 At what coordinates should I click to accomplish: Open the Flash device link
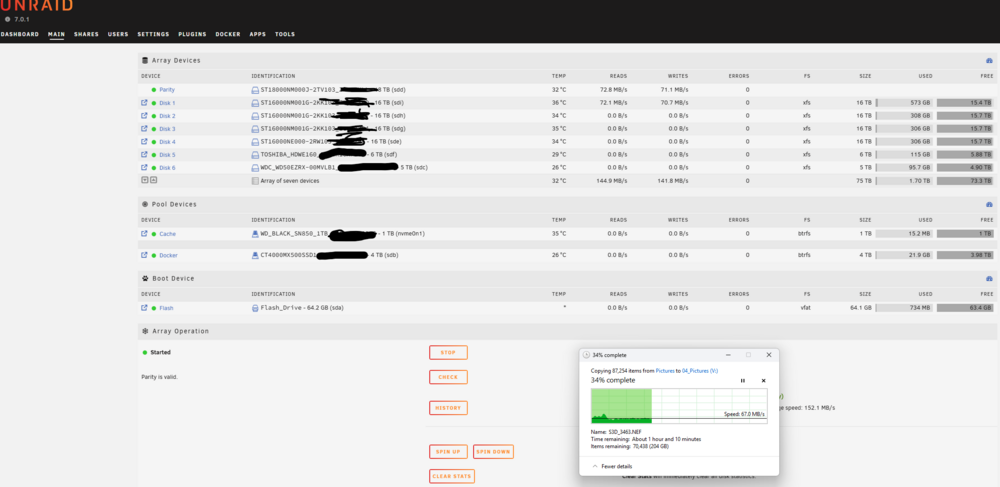[166, 308]
